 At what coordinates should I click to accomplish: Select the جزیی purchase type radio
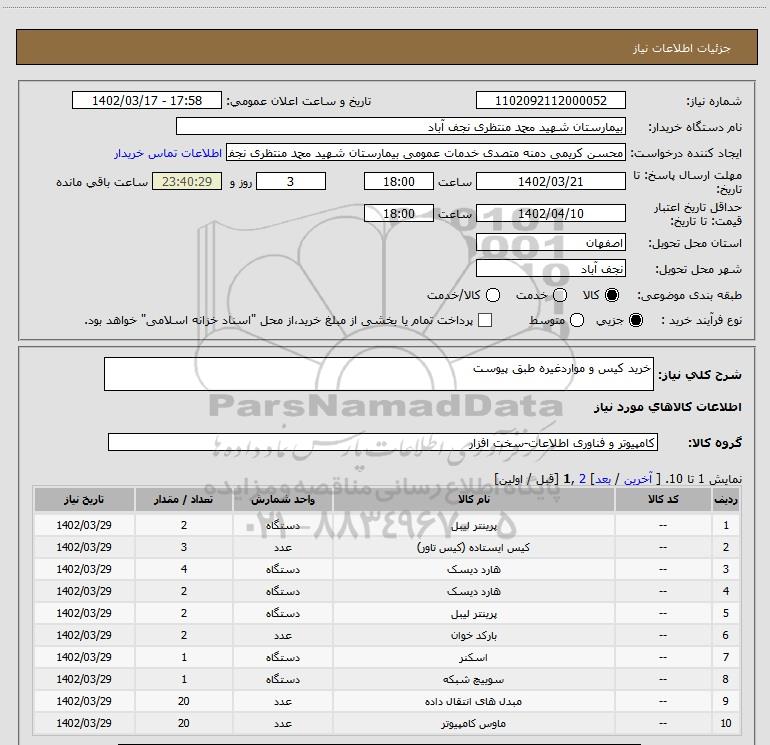click(x=635, y=320)
